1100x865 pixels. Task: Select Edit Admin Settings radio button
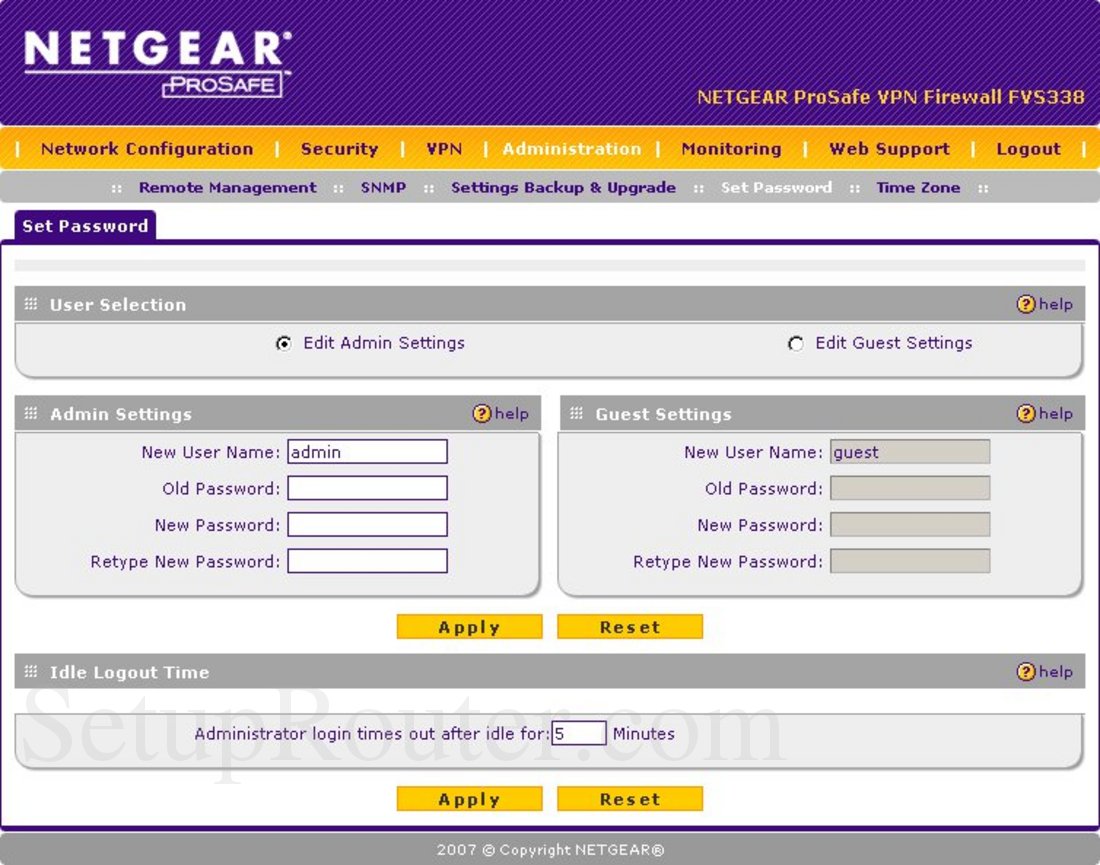283,343
